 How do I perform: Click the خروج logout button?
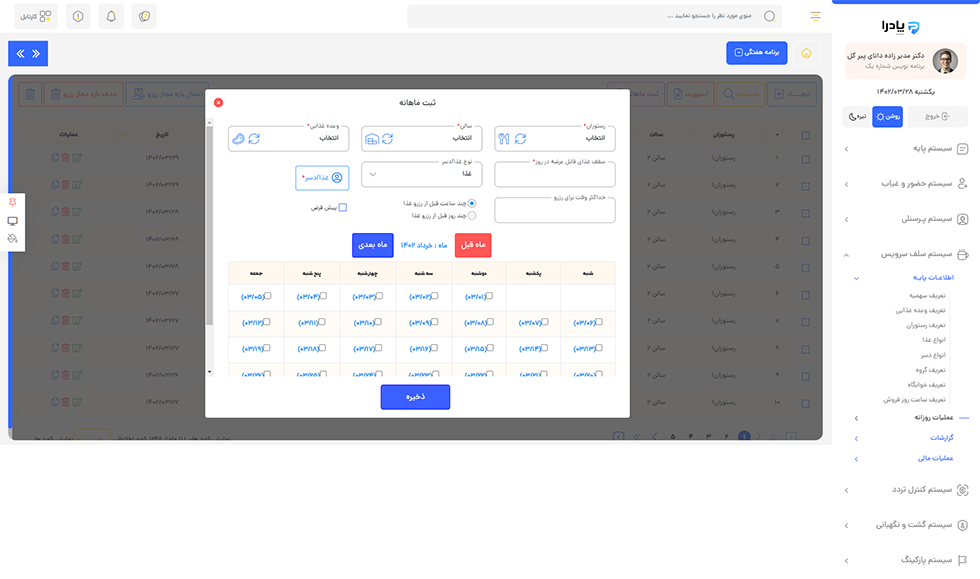click(937, 116)
